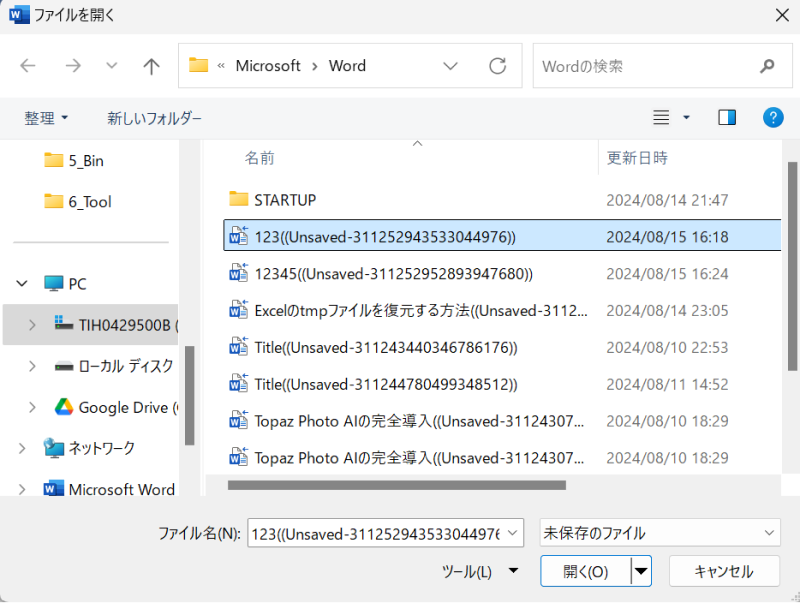This screenshot has width=800, height=603.
Task: Open help with question mark icon
Action: click(773, 117)
